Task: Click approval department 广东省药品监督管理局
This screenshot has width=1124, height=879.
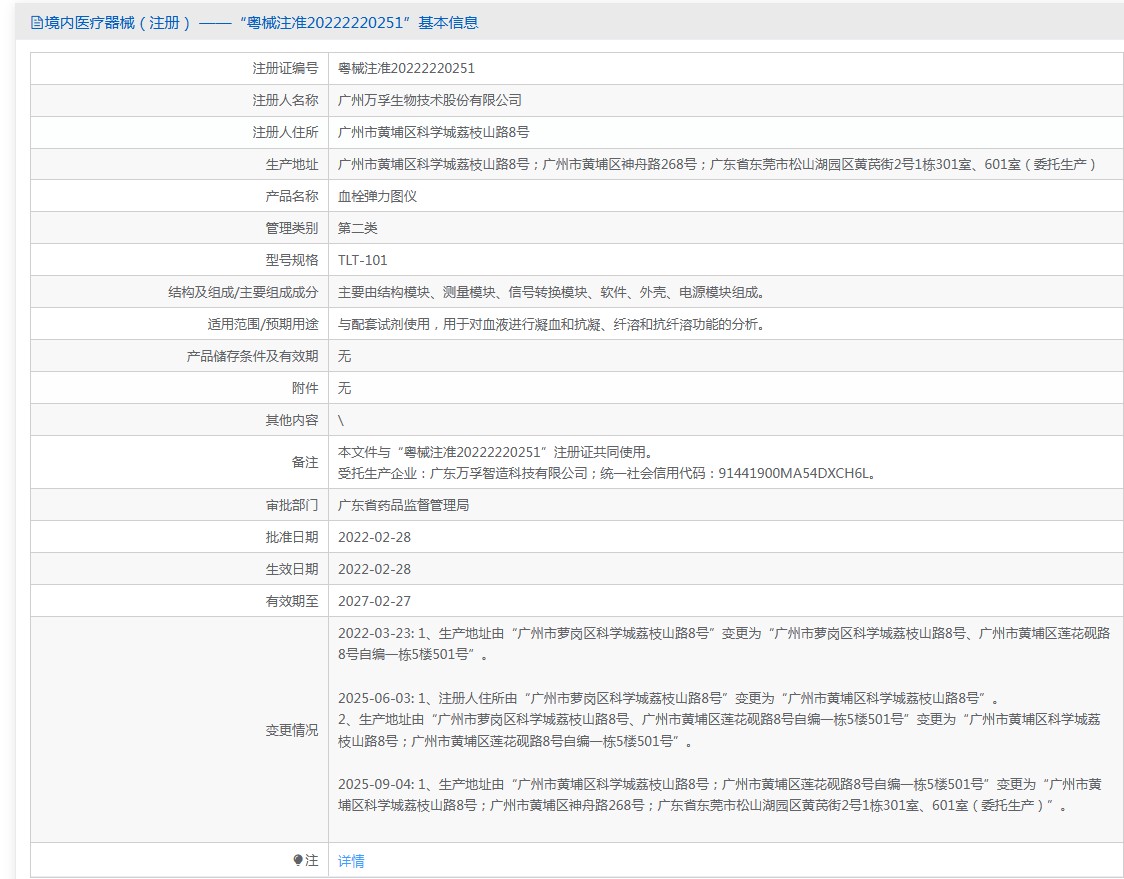Action: [x=404, y=505]
